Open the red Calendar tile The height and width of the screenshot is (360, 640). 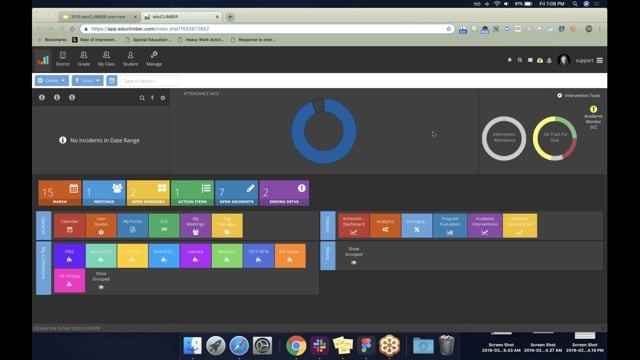tap(69, 225)
